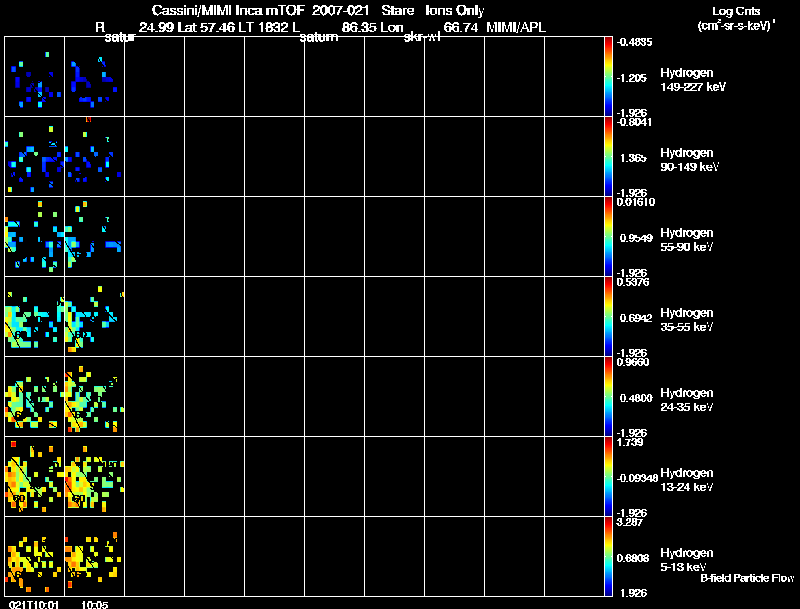Screen dimensions: 800x609
Task: Click the '0.6942' color scale value
Action: coord(636,318)
